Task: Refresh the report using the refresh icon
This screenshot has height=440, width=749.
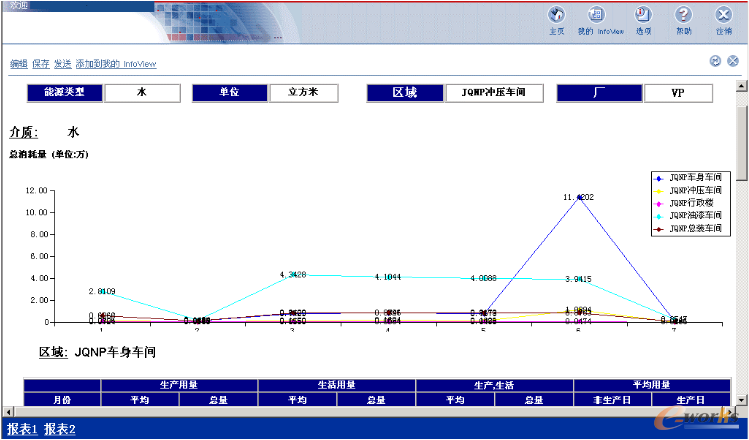Action: pos(716,61)
